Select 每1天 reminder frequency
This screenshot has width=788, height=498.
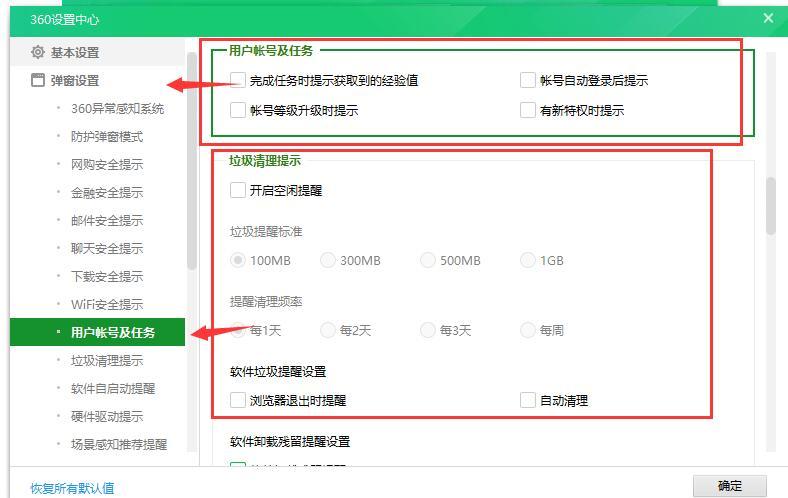tap(238, 330)
